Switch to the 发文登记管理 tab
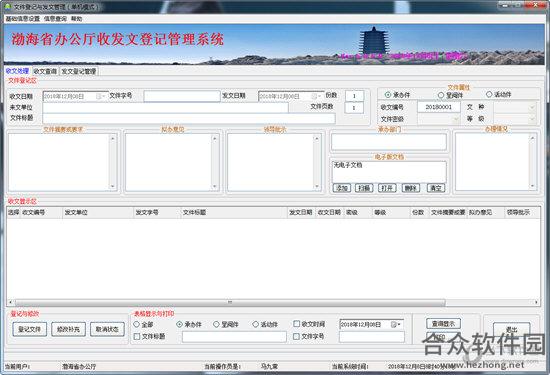 tap(79, 71)
